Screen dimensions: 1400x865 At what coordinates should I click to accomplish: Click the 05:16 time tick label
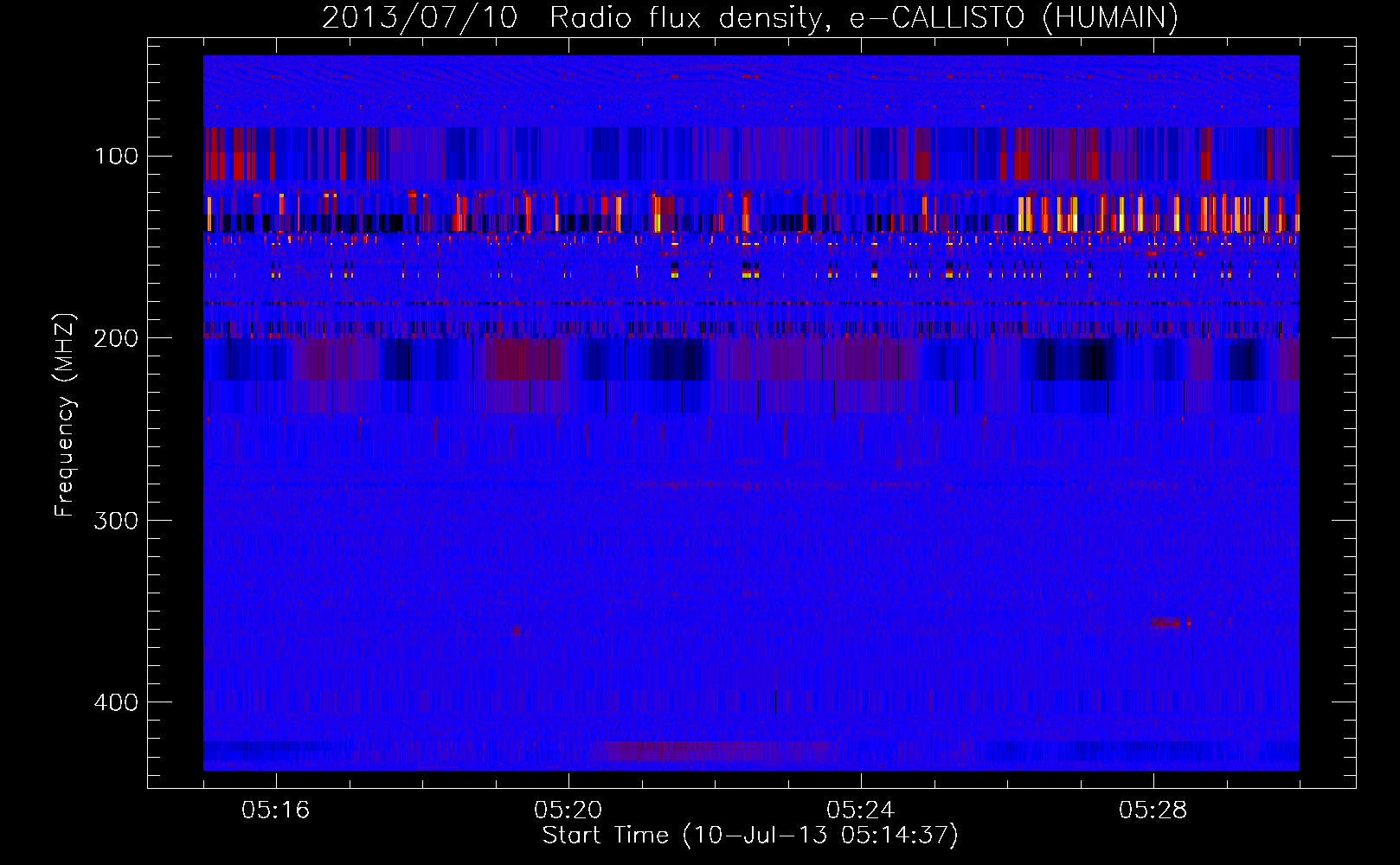coord(275,811)
